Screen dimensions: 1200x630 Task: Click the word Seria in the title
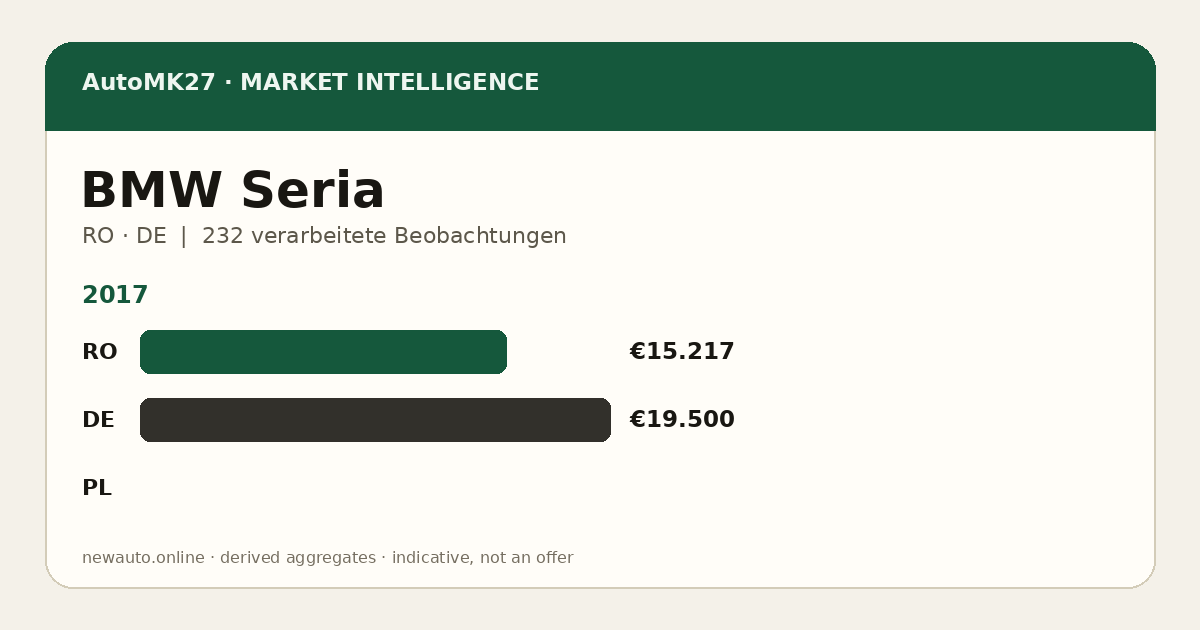[312, 190]
